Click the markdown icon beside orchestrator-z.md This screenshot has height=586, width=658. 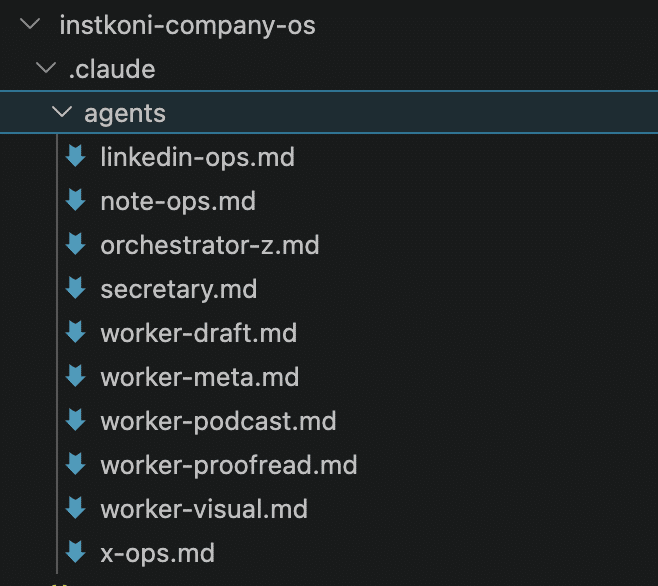point(75,245)
